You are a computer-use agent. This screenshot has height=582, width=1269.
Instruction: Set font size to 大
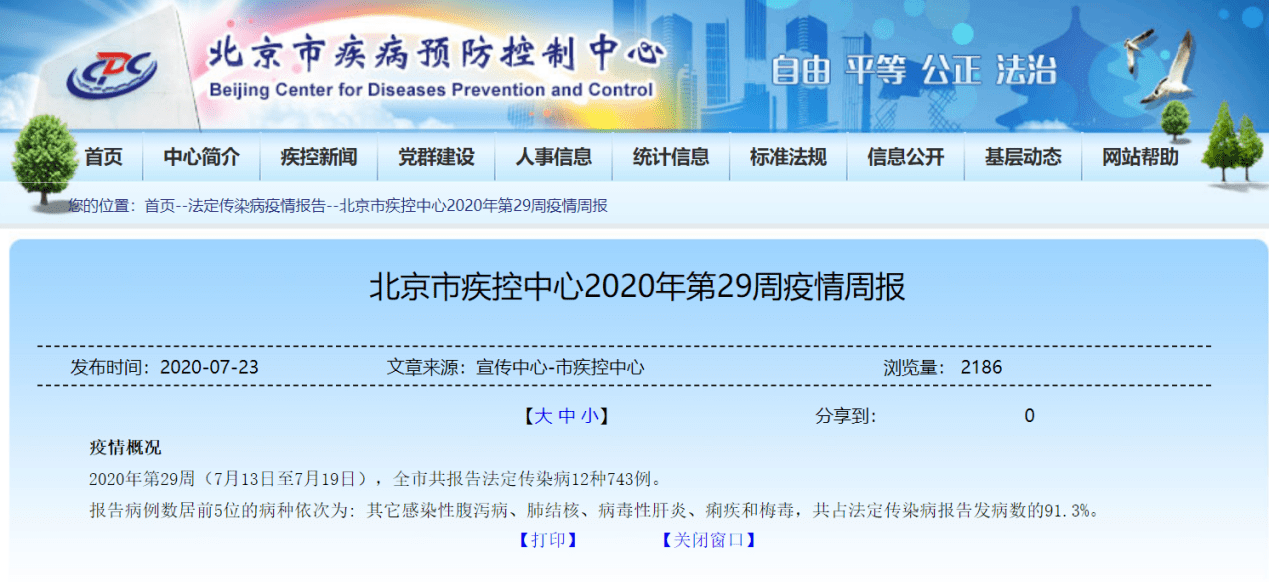coord(542,416)
